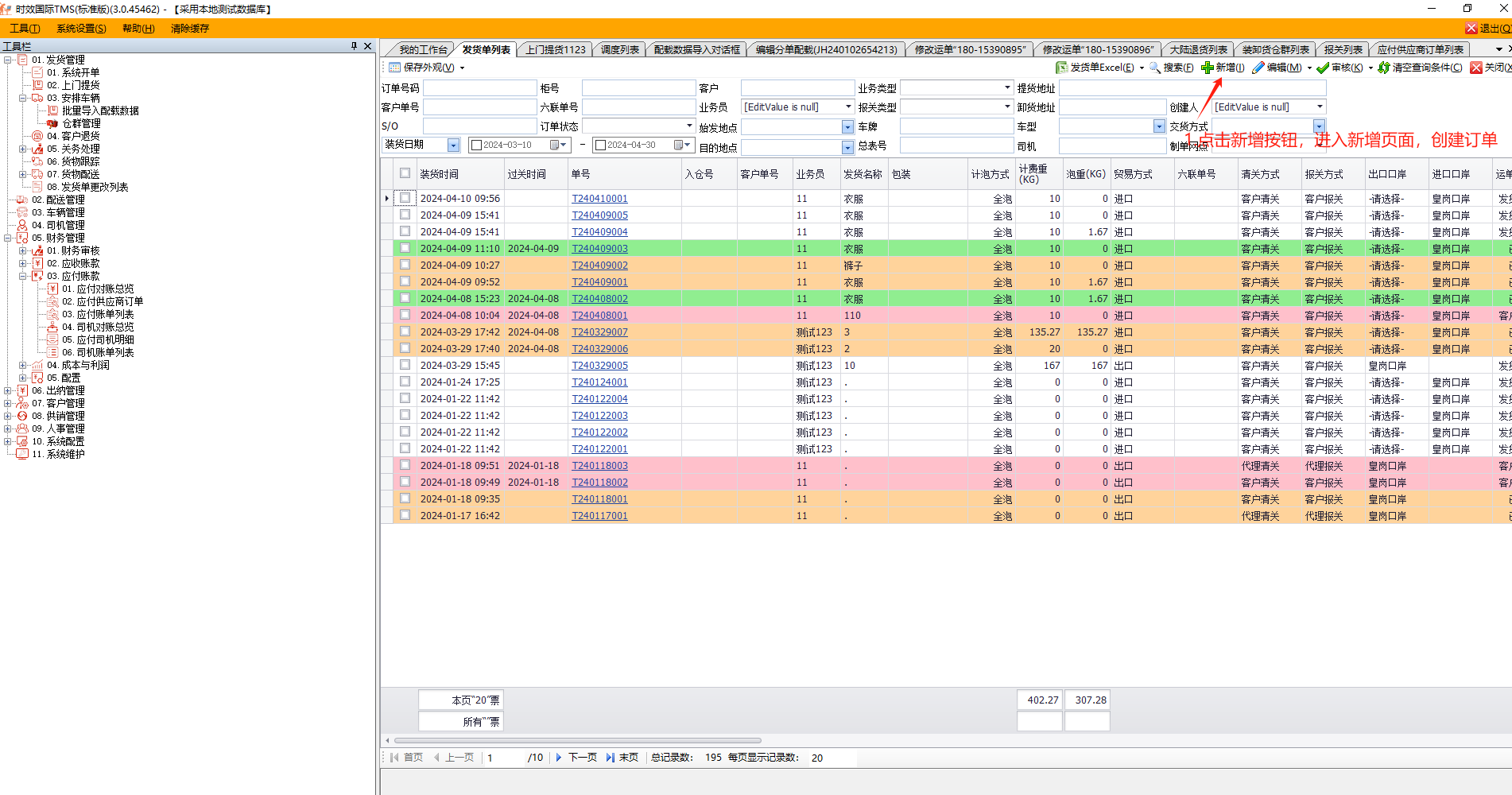Click the 编辑 (Edit) pencil icon
This screenshot has width=1512, height=795.
[x=1258, y=68]
